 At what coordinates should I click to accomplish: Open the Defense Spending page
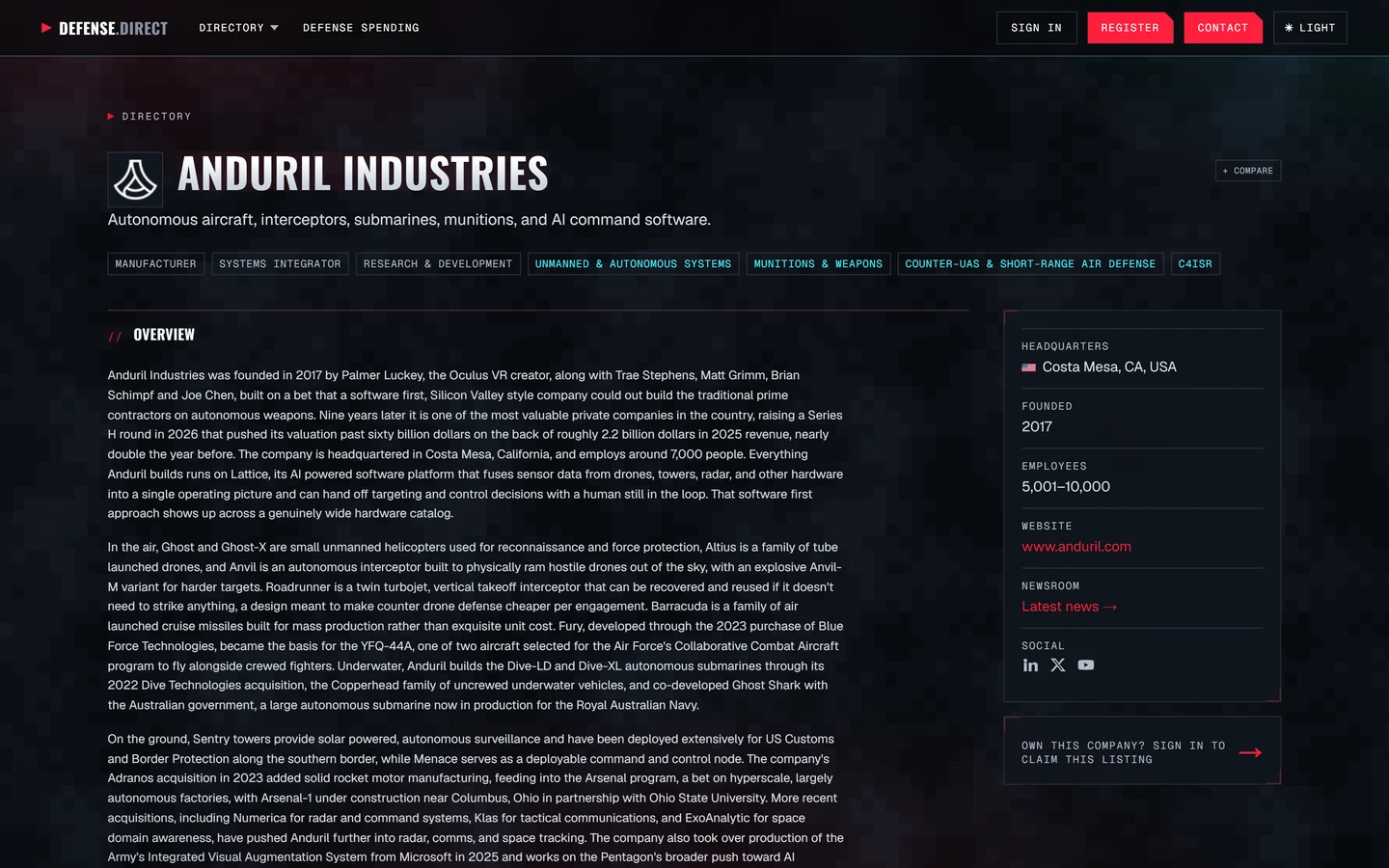361,28
